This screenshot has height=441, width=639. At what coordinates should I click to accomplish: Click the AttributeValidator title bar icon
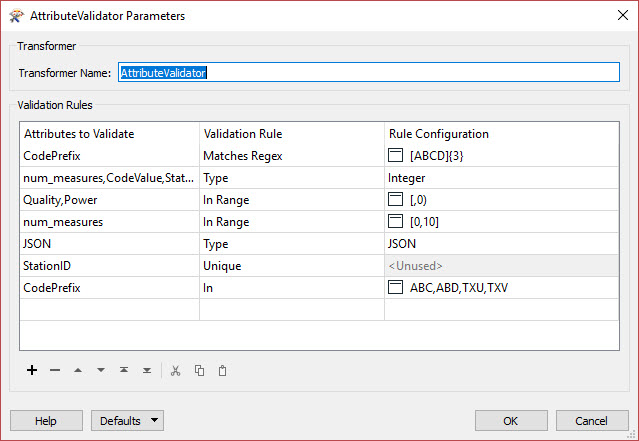[x=16, y=16]
